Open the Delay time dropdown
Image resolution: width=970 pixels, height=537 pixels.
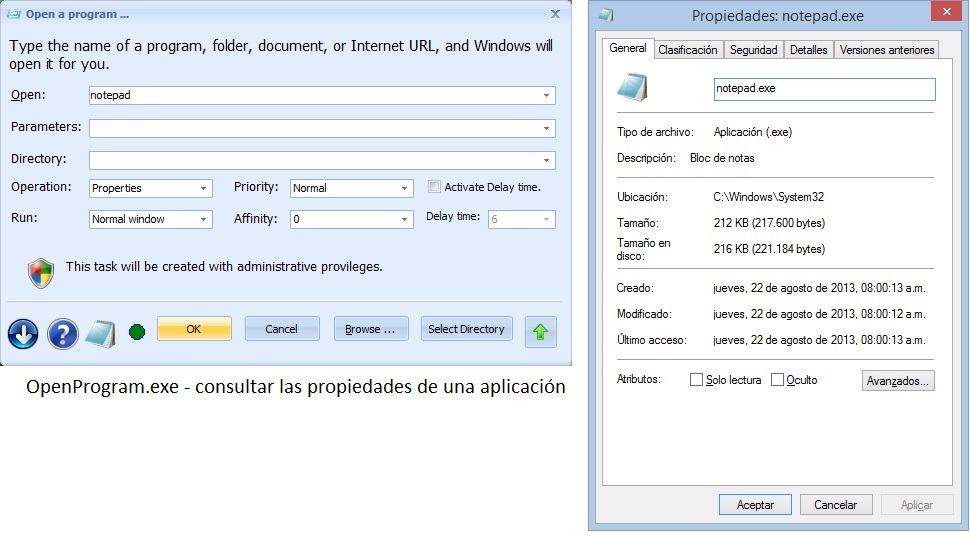[x=521, y=219]
